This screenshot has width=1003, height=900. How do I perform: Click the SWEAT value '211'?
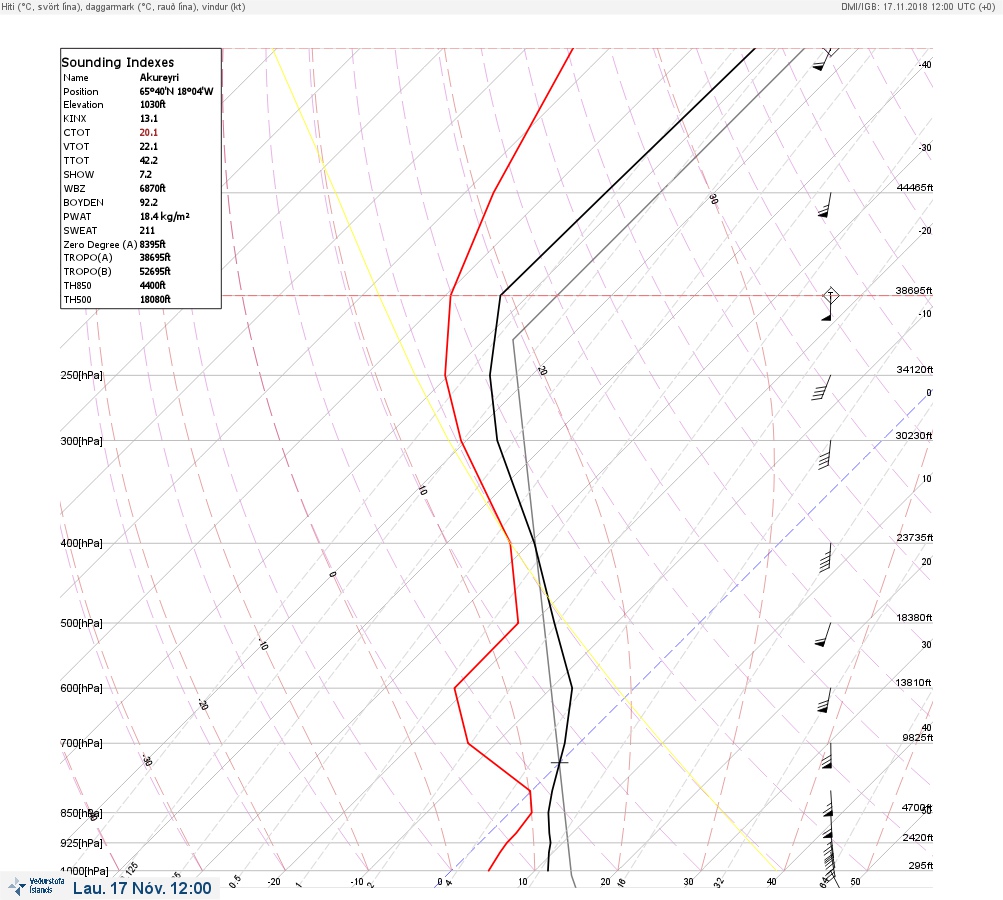click(147, 230)
